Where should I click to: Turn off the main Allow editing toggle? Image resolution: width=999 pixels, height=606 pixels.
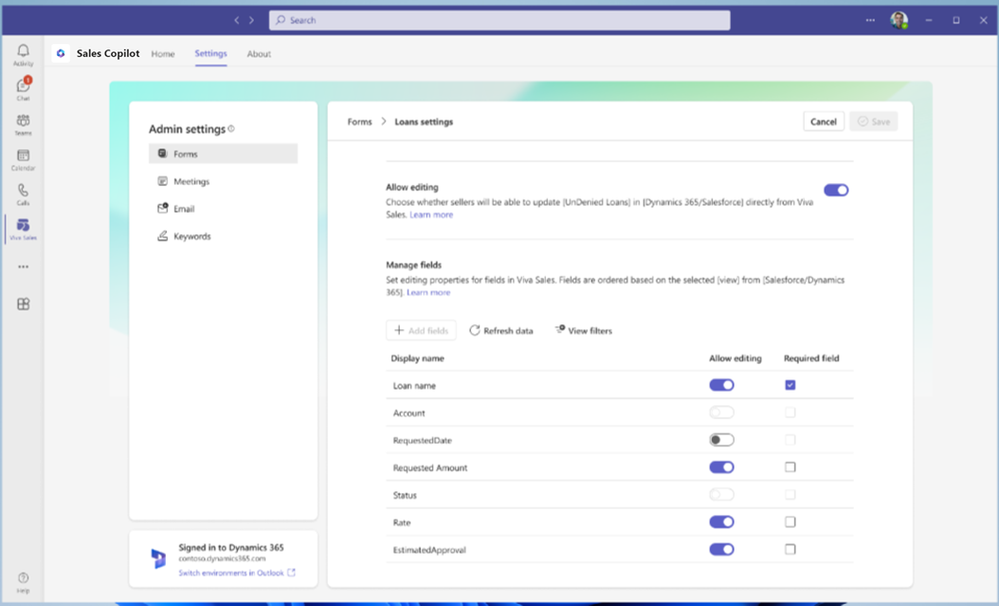(x=836, y=190)
